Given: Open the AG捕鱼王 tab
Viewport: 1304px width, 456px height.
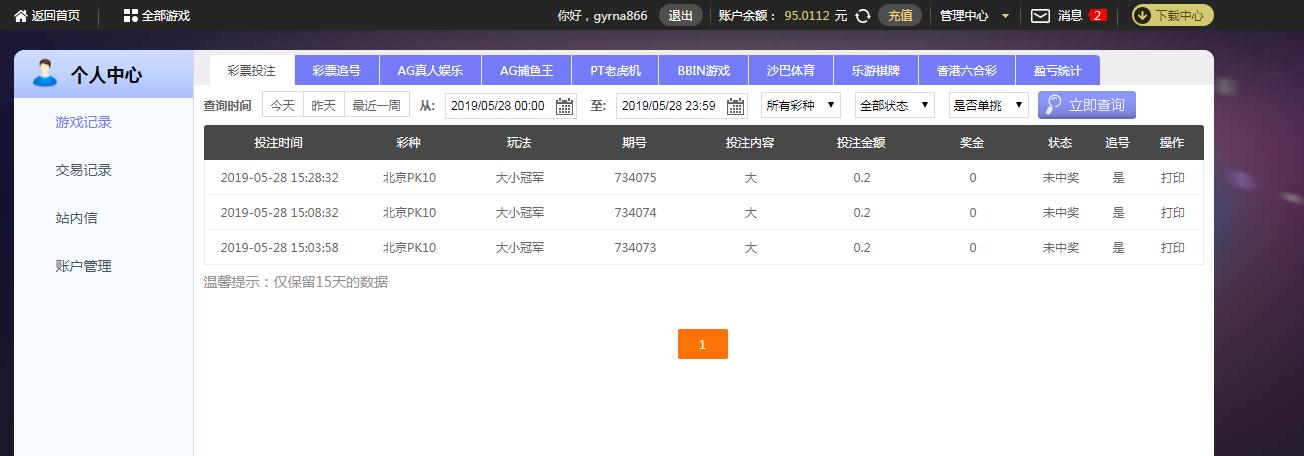Looking at the screenshot, I should [526, 70].
